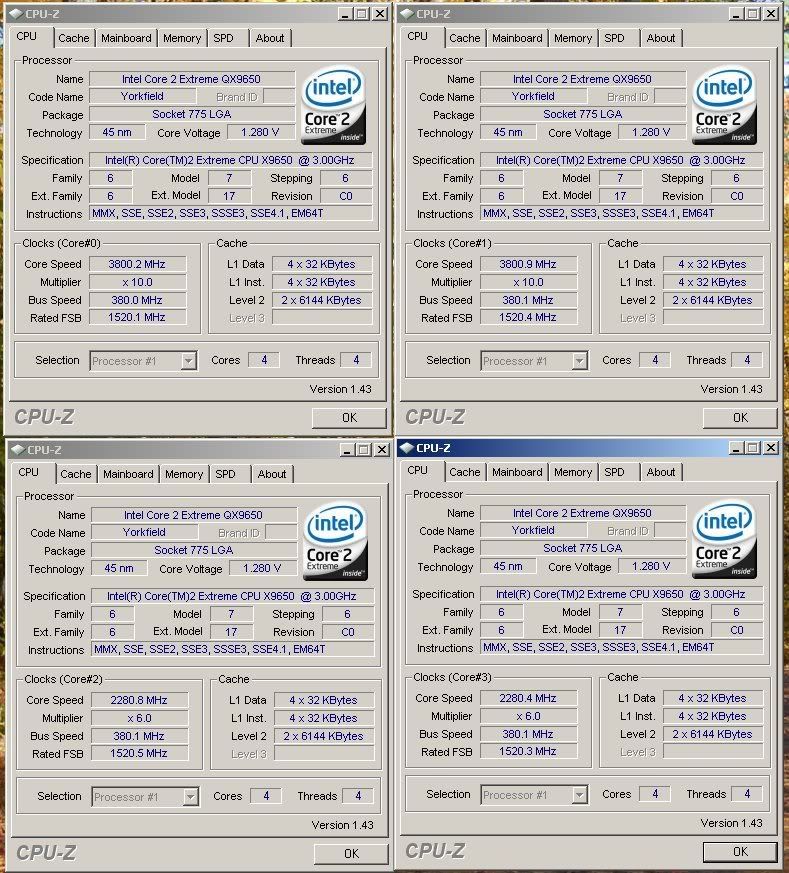Viewport: 789px width, 873px height.
Task: Click Instructions field in Core#2 window
Action: [233, 649]
